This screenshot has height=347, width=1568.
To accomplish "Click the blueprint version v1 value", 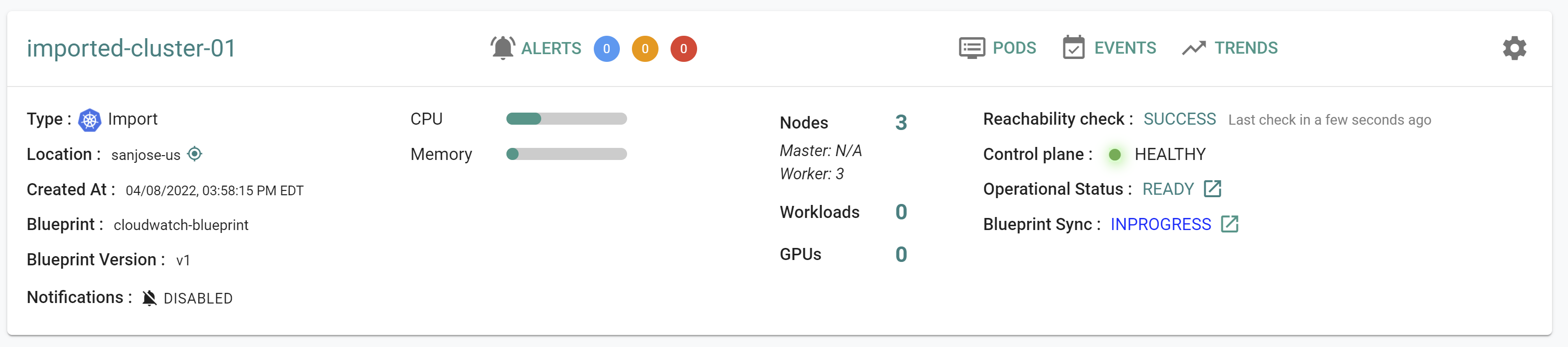I will 182,260.
